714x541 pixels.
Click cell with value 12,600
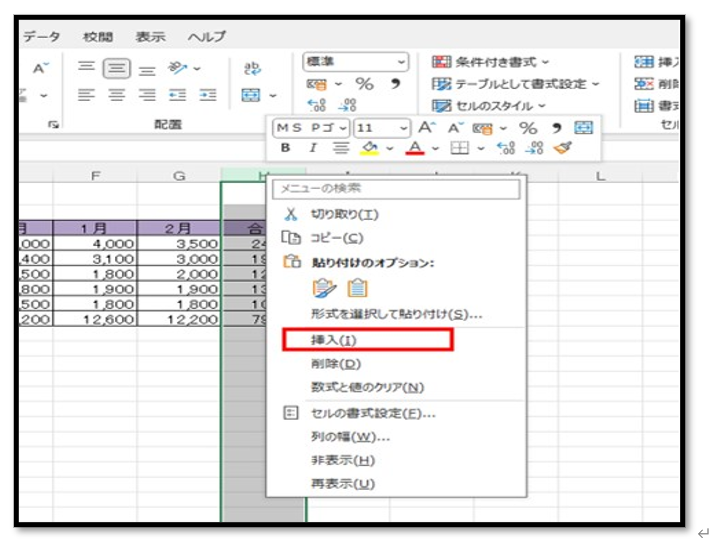(x=95, y=319)
